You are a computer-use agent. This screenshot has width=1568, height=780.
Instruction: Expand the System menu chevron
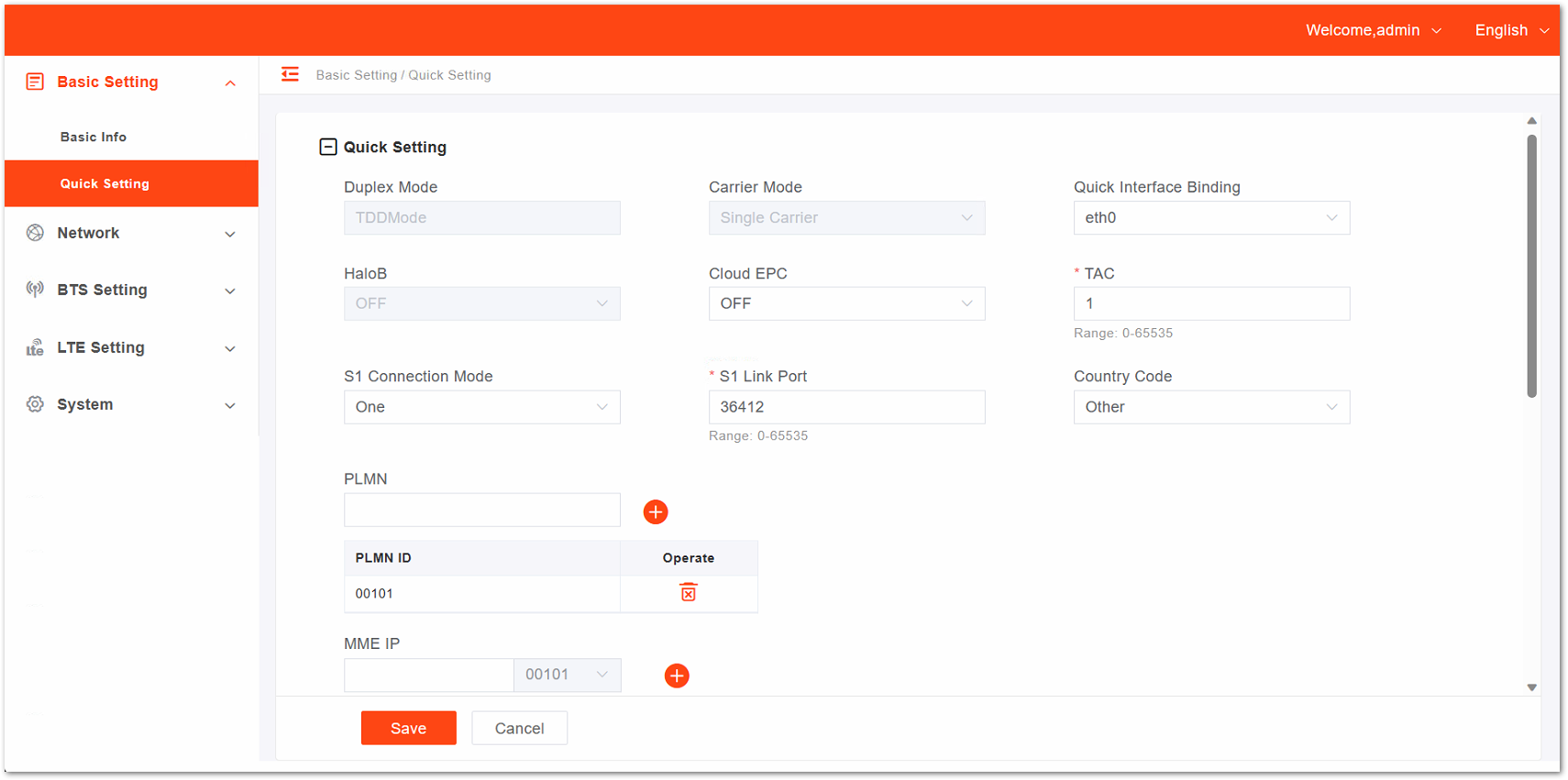[230, 405]
